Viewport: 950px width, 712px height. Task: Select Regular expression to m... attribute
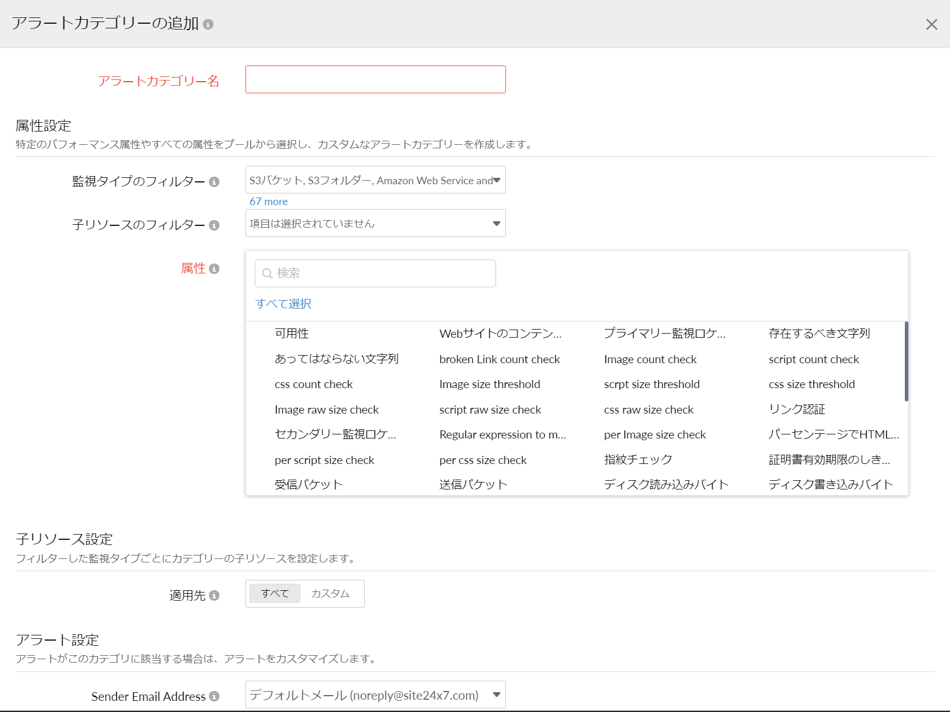[x=503, y=434]
